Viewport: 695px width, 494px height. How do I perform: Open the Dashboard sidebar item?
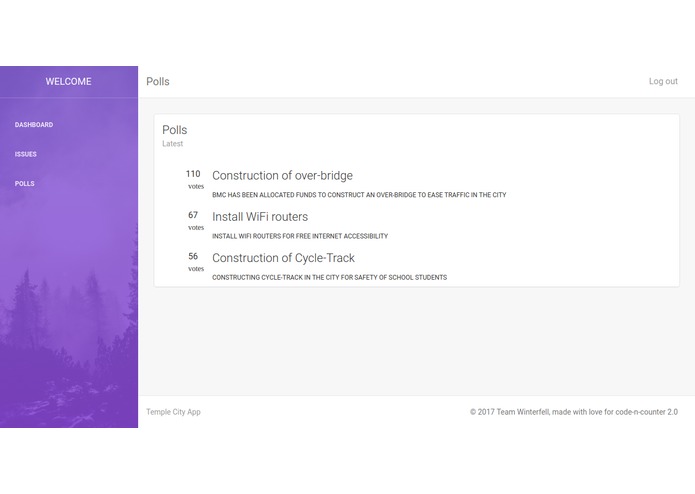pyautogui.click(x=34, y=125)
